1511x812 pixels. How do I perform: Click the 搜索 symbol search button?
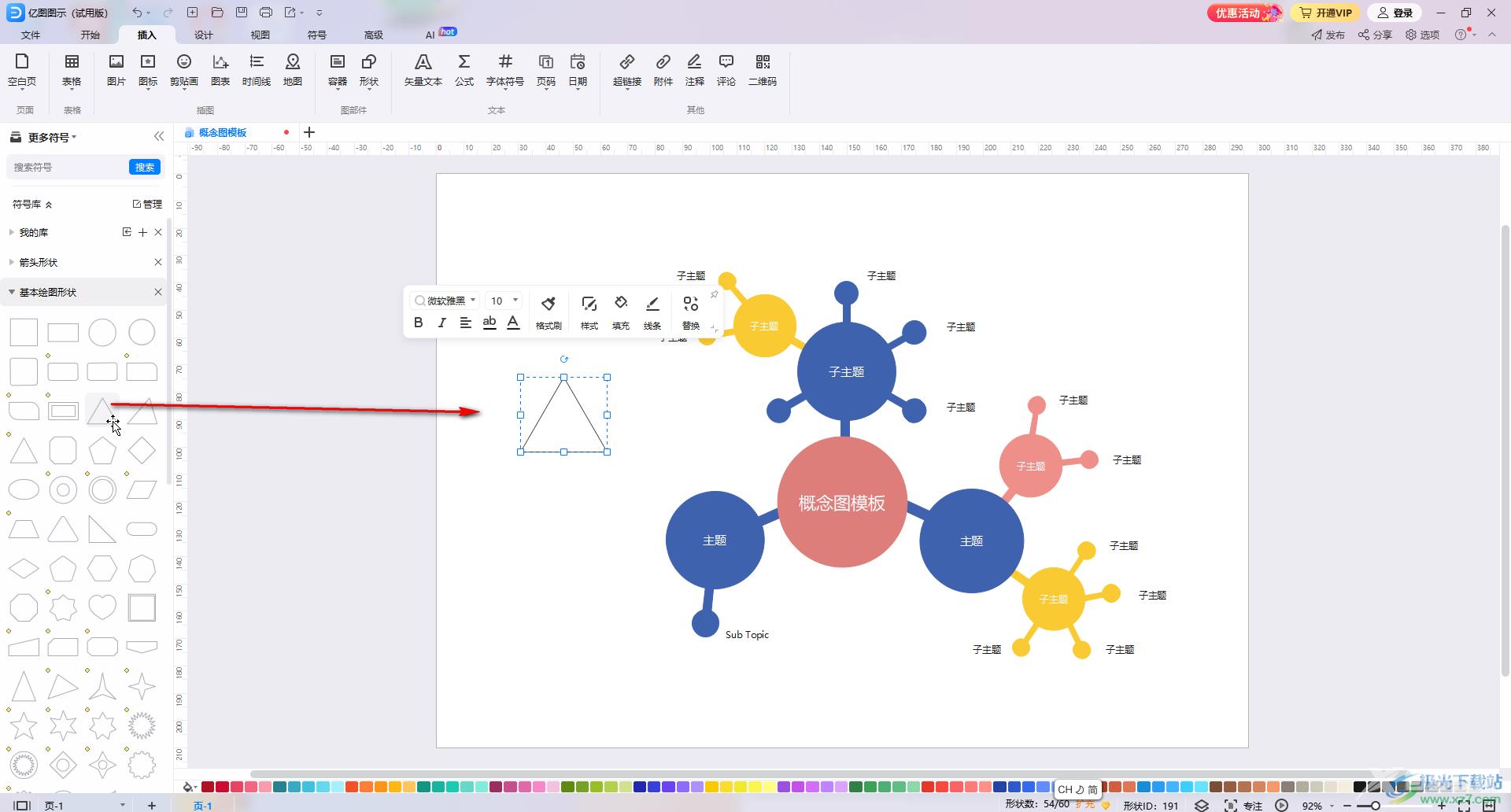click(x=145, y=167)
